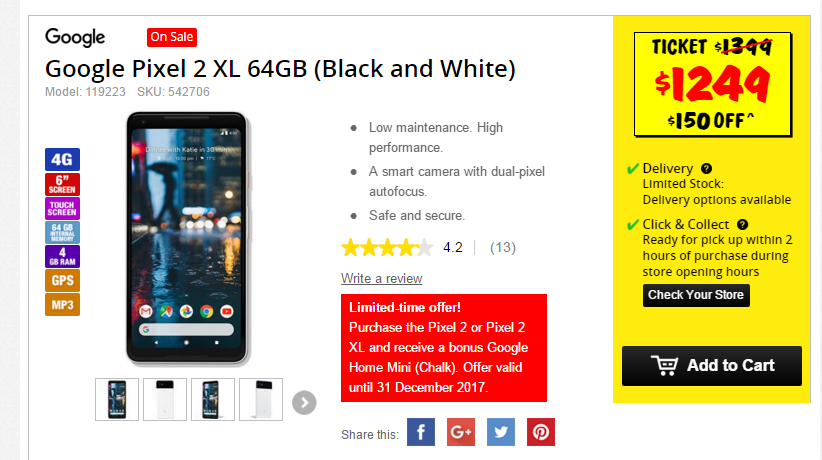Select the fourth white side thumbnail
Screen dimensions: 822x460
pyautogui.click(x=261, y=399)
